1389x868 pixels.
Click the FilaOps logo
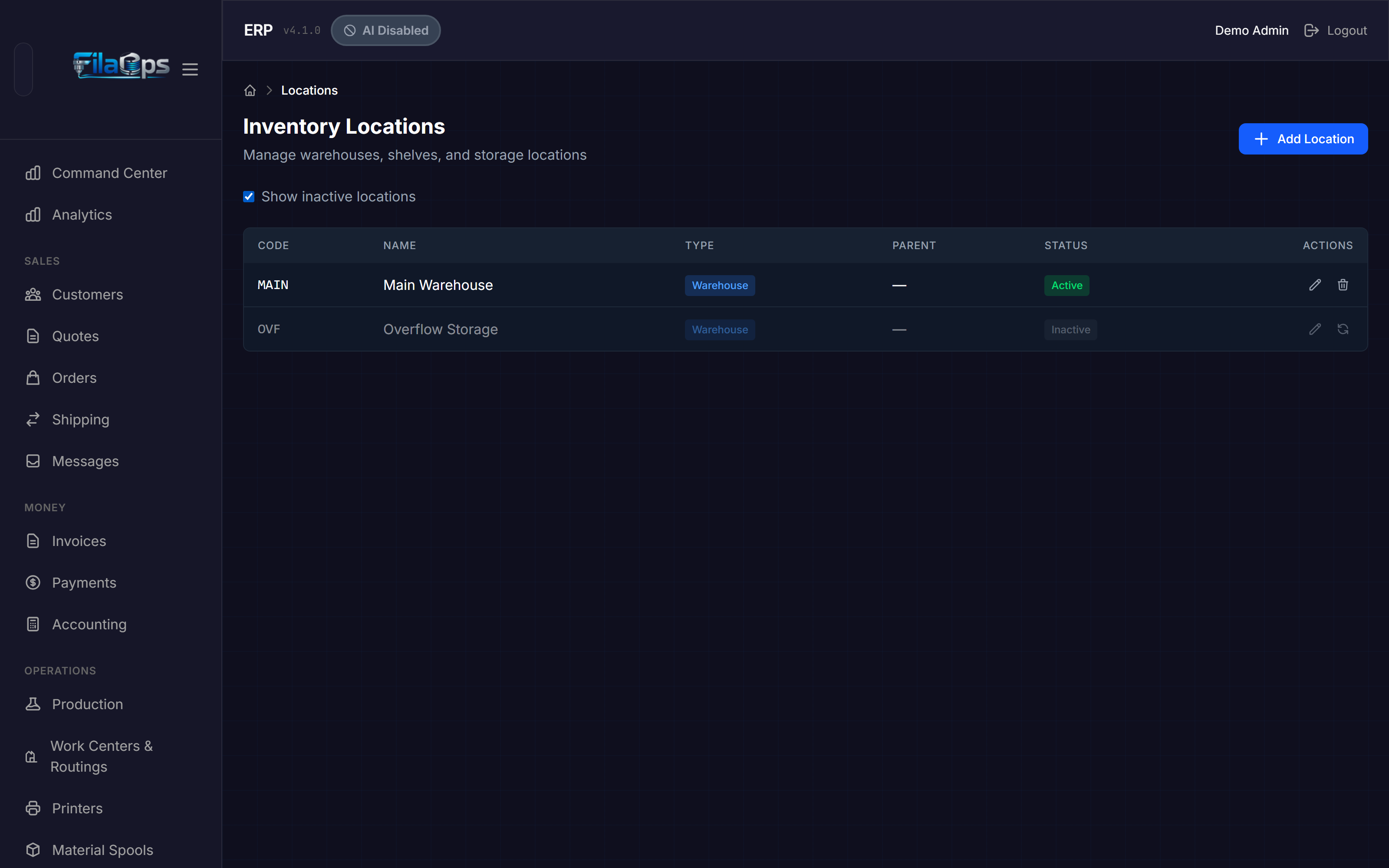[121, 65]
